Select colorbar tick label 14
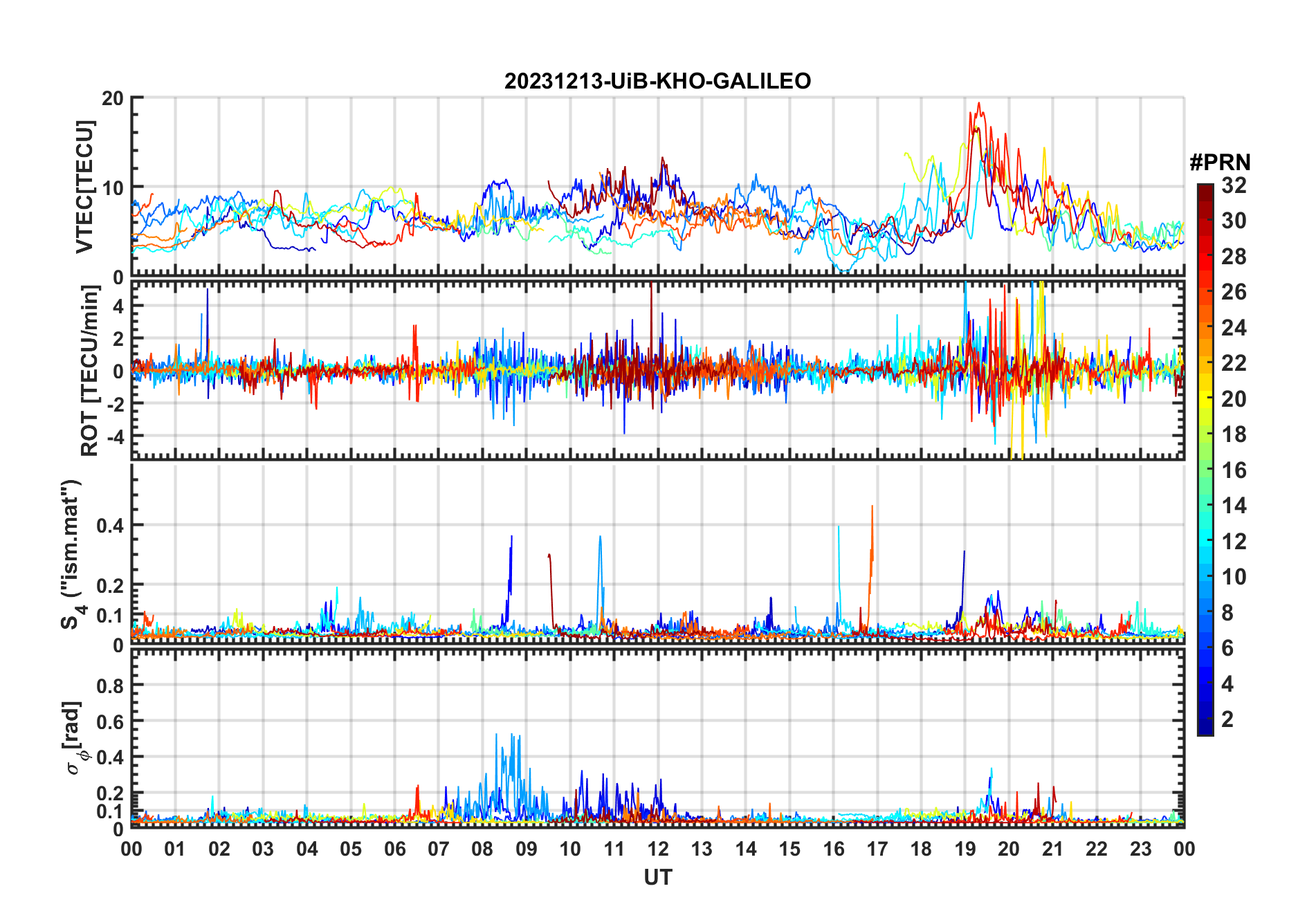This screenshot has height=920, width=1316. pos(1234,506)
